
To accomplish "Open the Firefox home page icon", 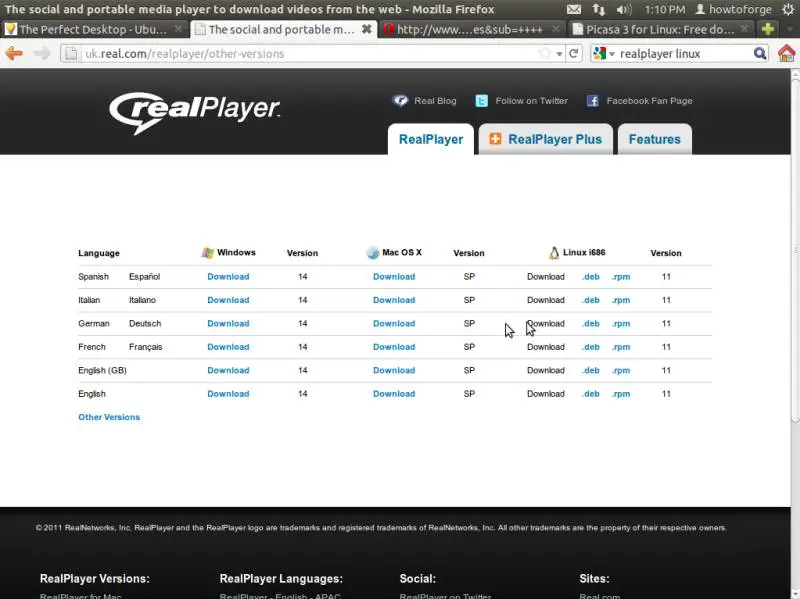I will tap(786, 53).
